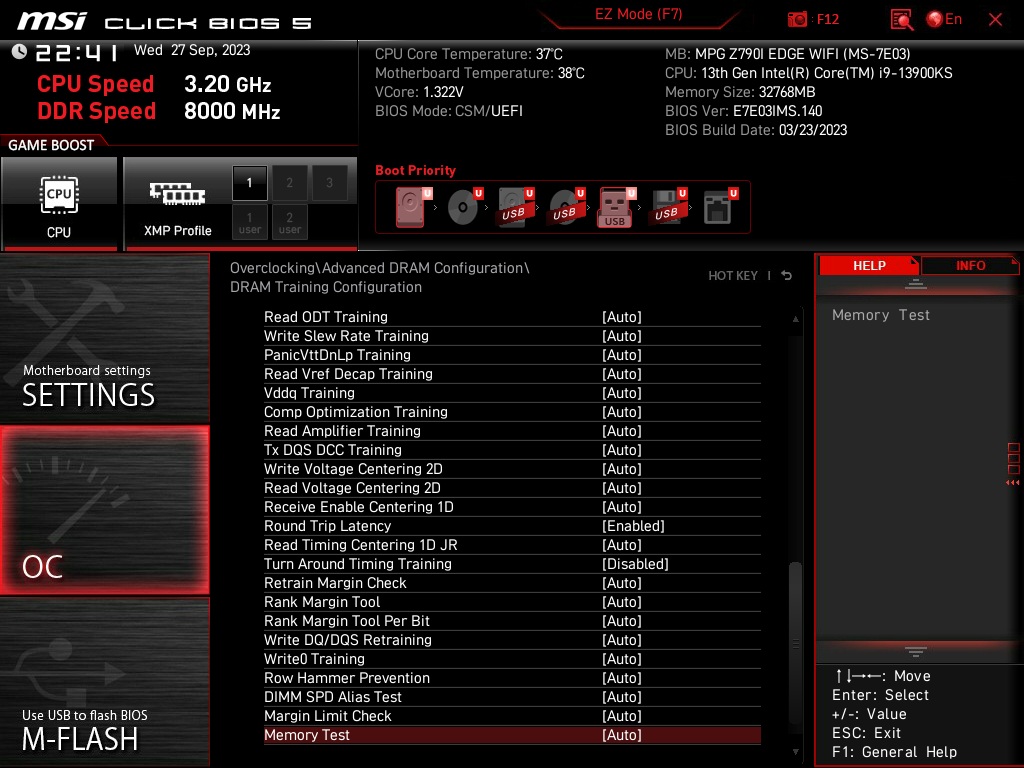Toggle the CPU Game Boost button
This screenshot has width=1024, height=768.
click(59, 203)
